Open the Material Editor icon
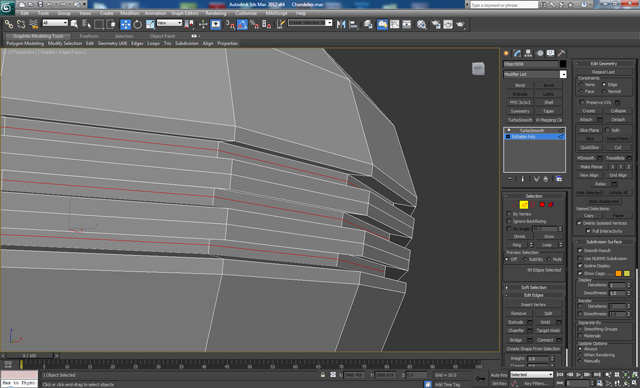The image size is (640, 388). (x=422, y=24)
